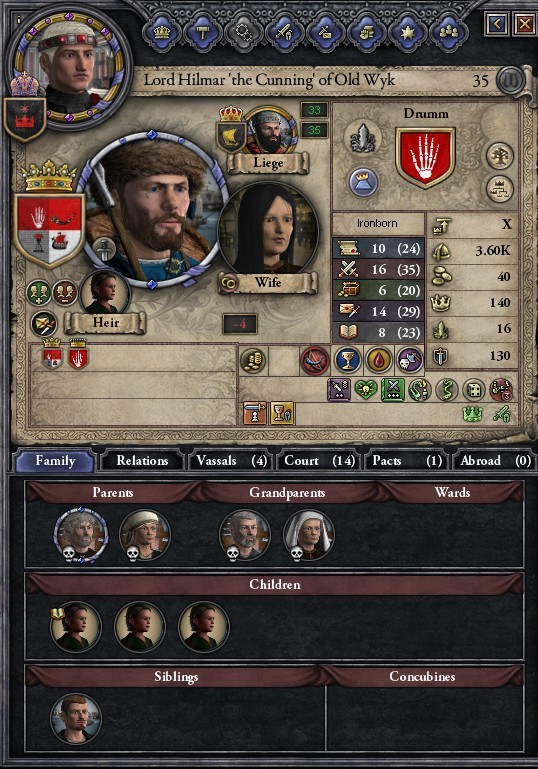Select the Pacts (1) tab
The height and width of the screenshot is (769, 538).
[x=407, y=461]
